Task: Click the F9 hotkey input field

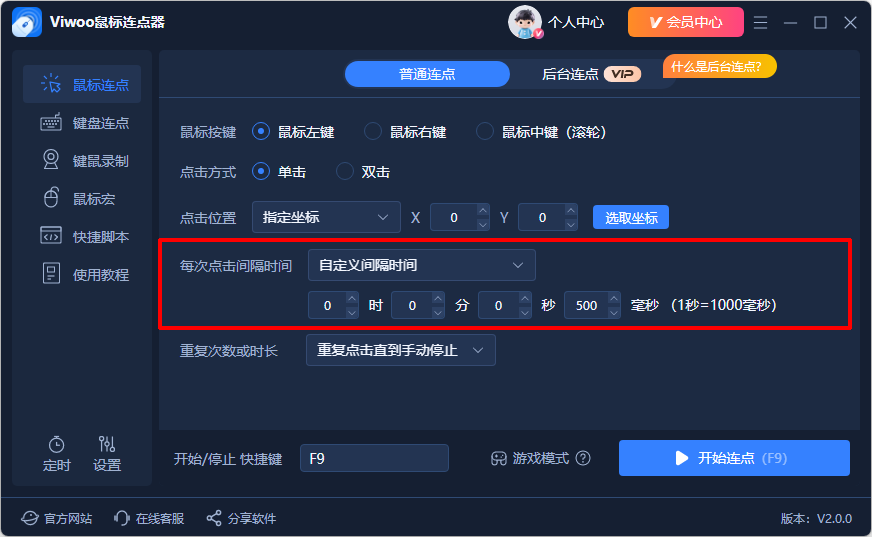Action: click(x=374, y=458)
